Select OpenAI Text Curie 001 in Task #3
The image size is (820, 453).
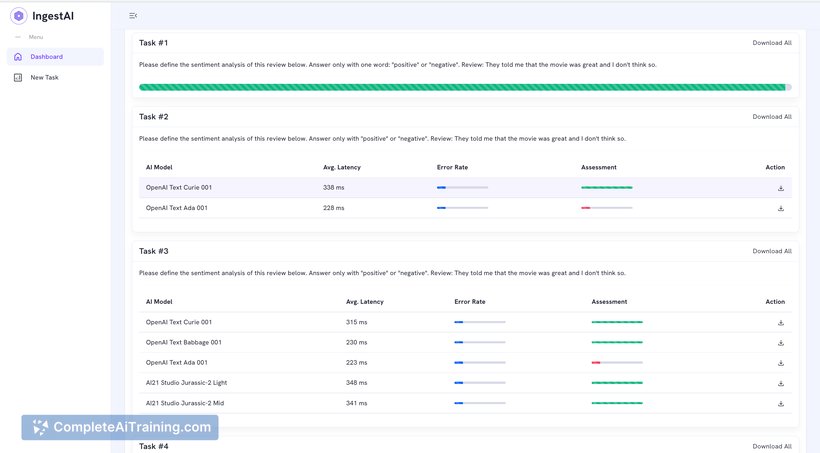179,322
